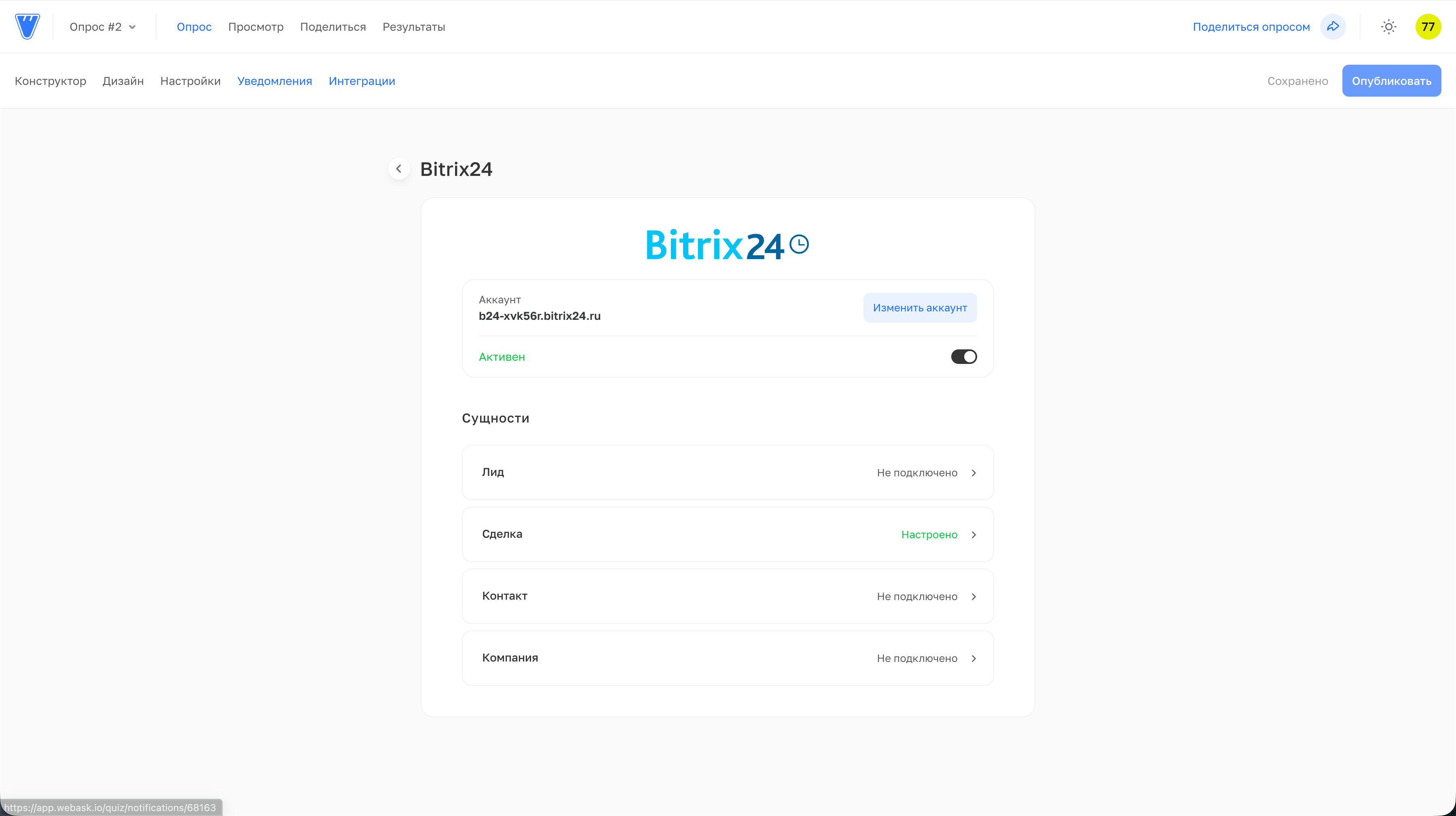Open the Опрос #2 dropdown
Viewport: 1456px width, 816px height.
103,27
